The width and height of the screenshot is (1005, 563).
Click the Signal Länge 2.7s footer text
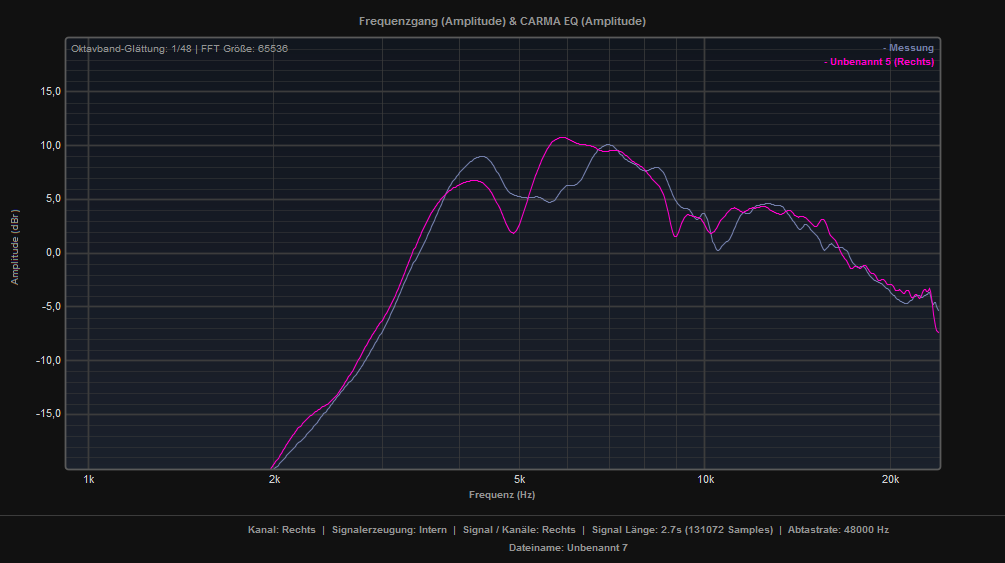pyautogui.click(x=682, y=530)
